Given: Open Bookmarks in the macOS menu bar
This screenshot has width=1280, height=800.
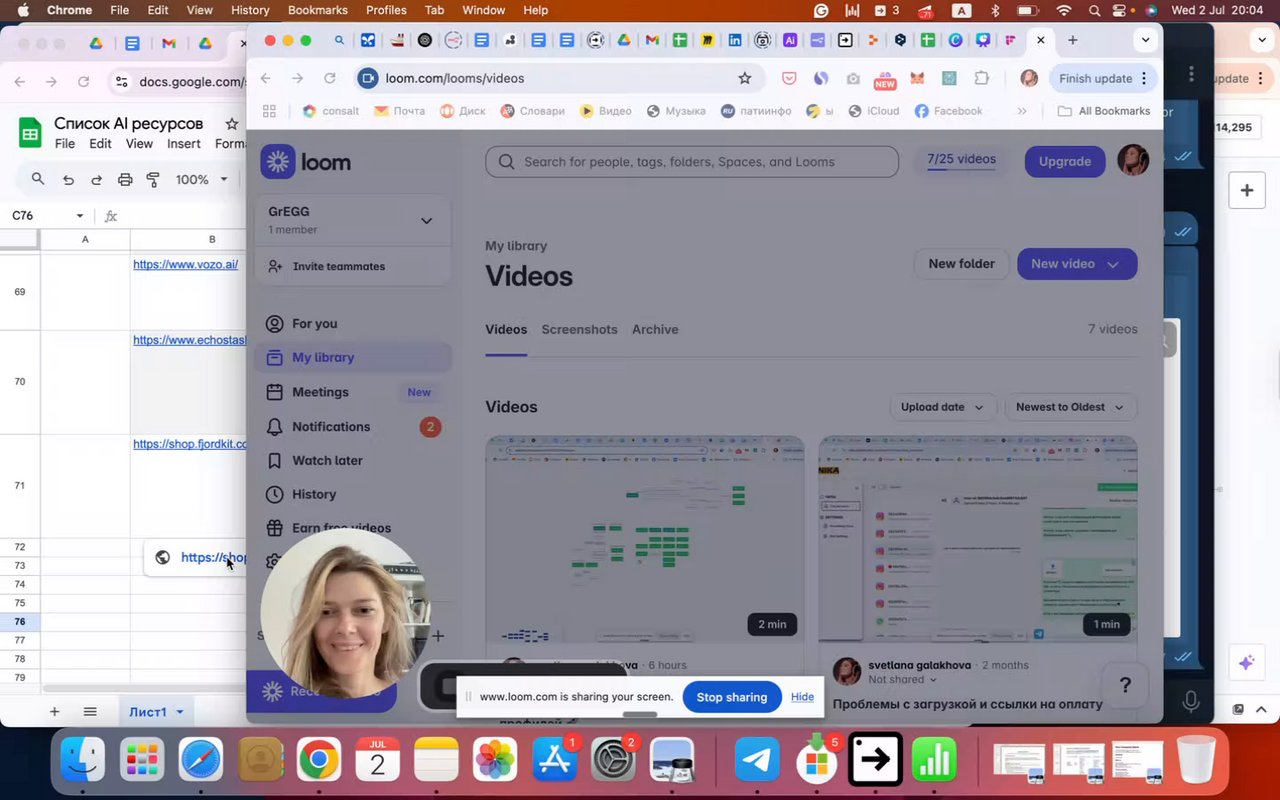Looking at the screenshot, I should click(318, 10).
